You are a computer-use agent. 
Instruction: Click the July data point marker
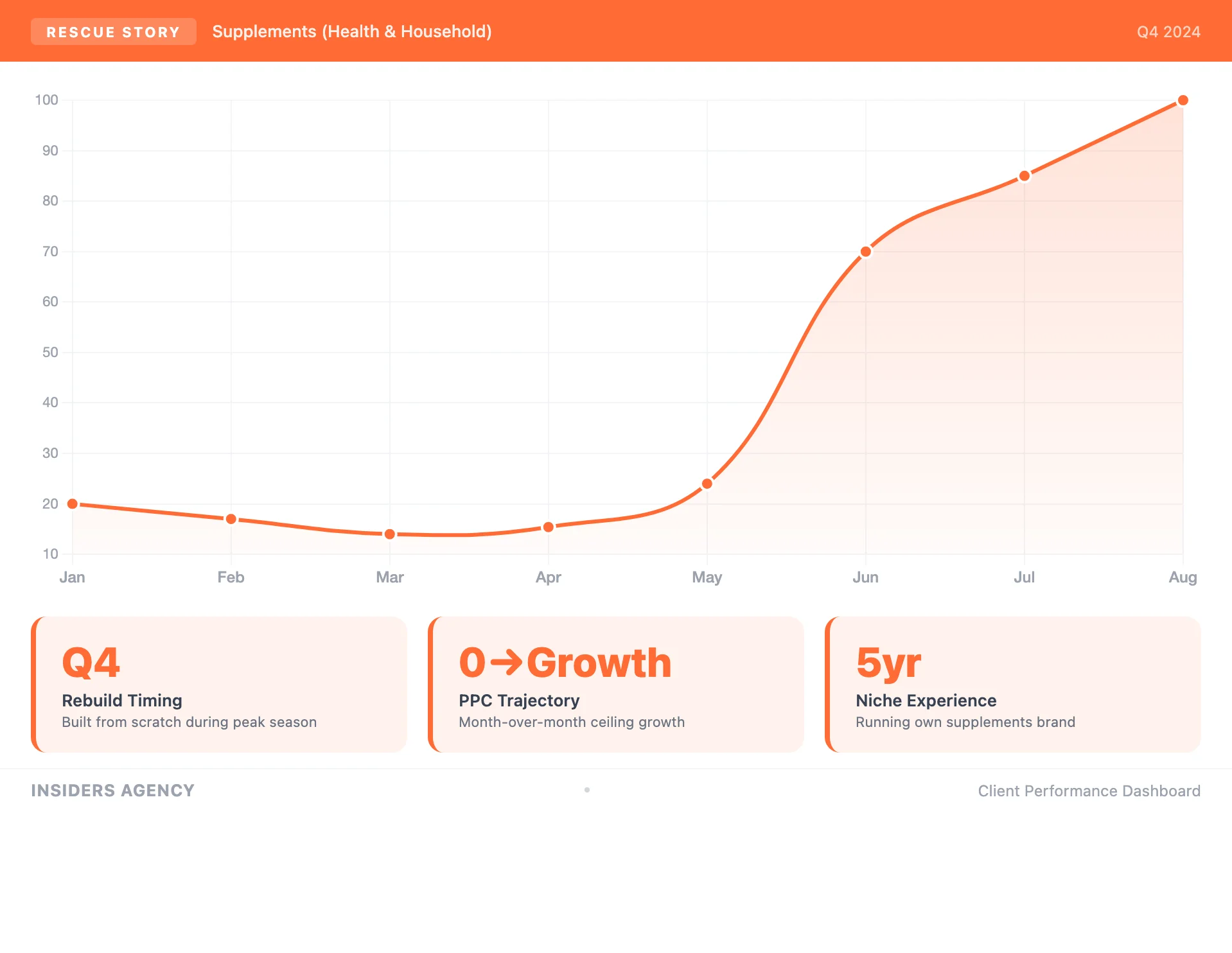tap(1025, 176)
